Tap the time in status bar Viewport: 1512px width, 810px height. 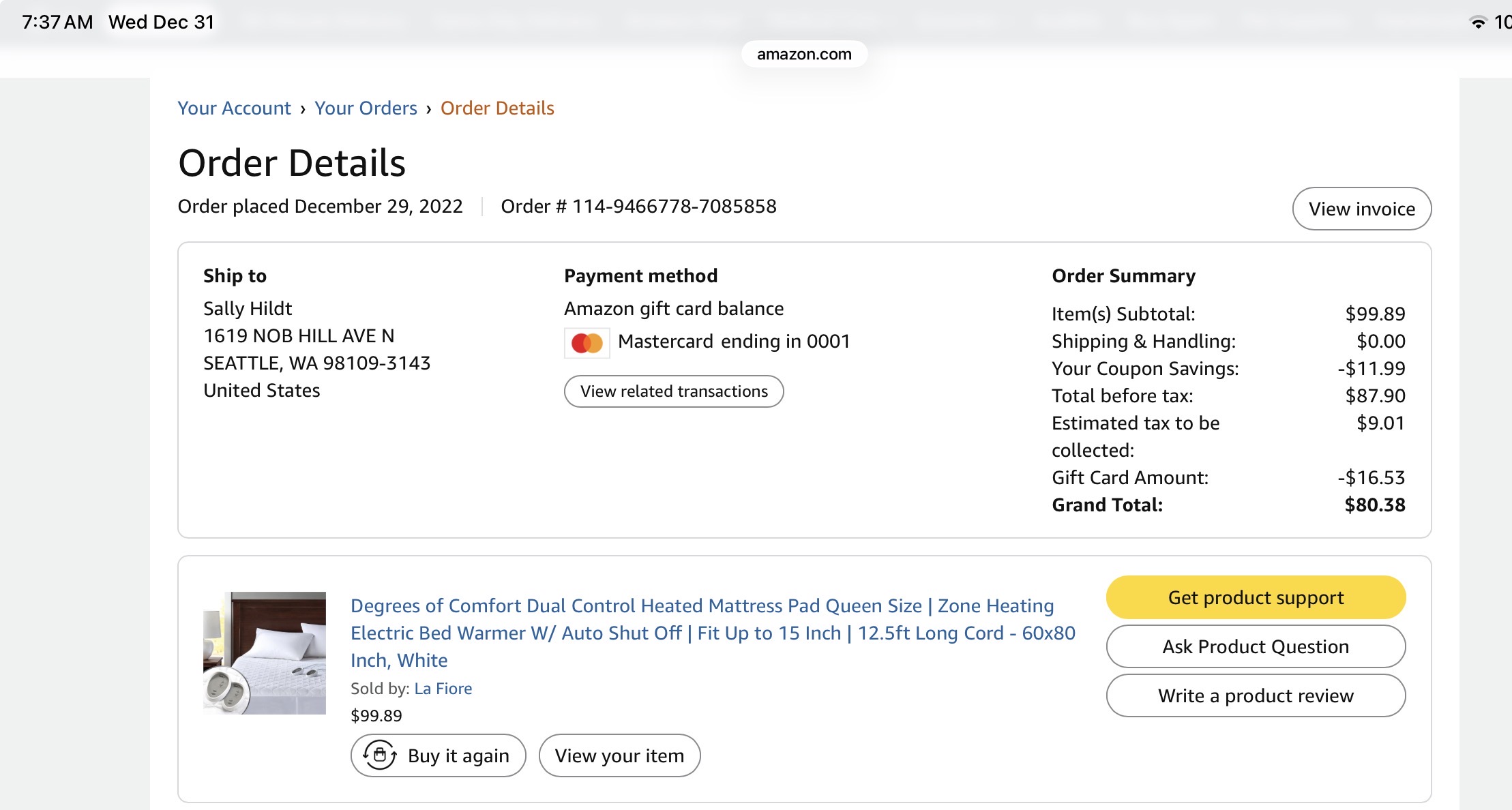pyautogui.click(x=57, y=22)
